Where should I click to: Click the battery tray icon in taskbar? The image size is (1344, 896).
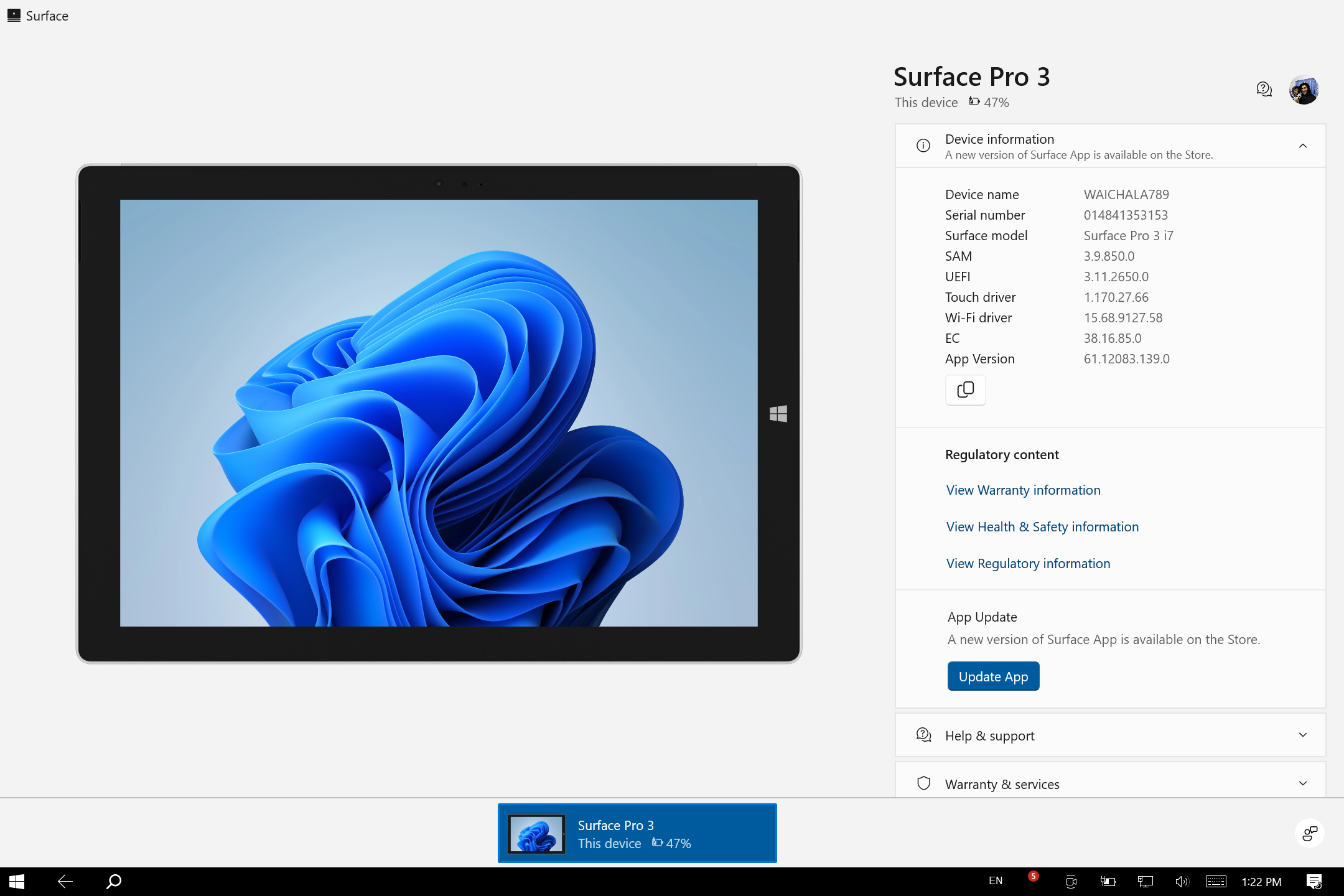(x=1108, y=882)
